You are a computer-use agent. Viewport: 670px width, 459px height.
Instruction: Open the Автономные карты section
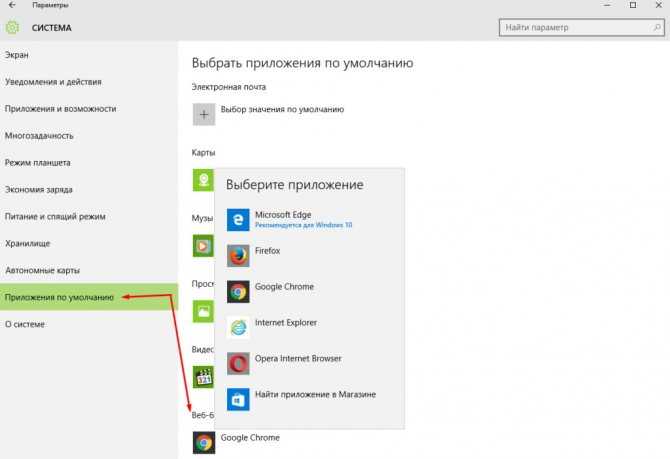[x=89, y=271]
